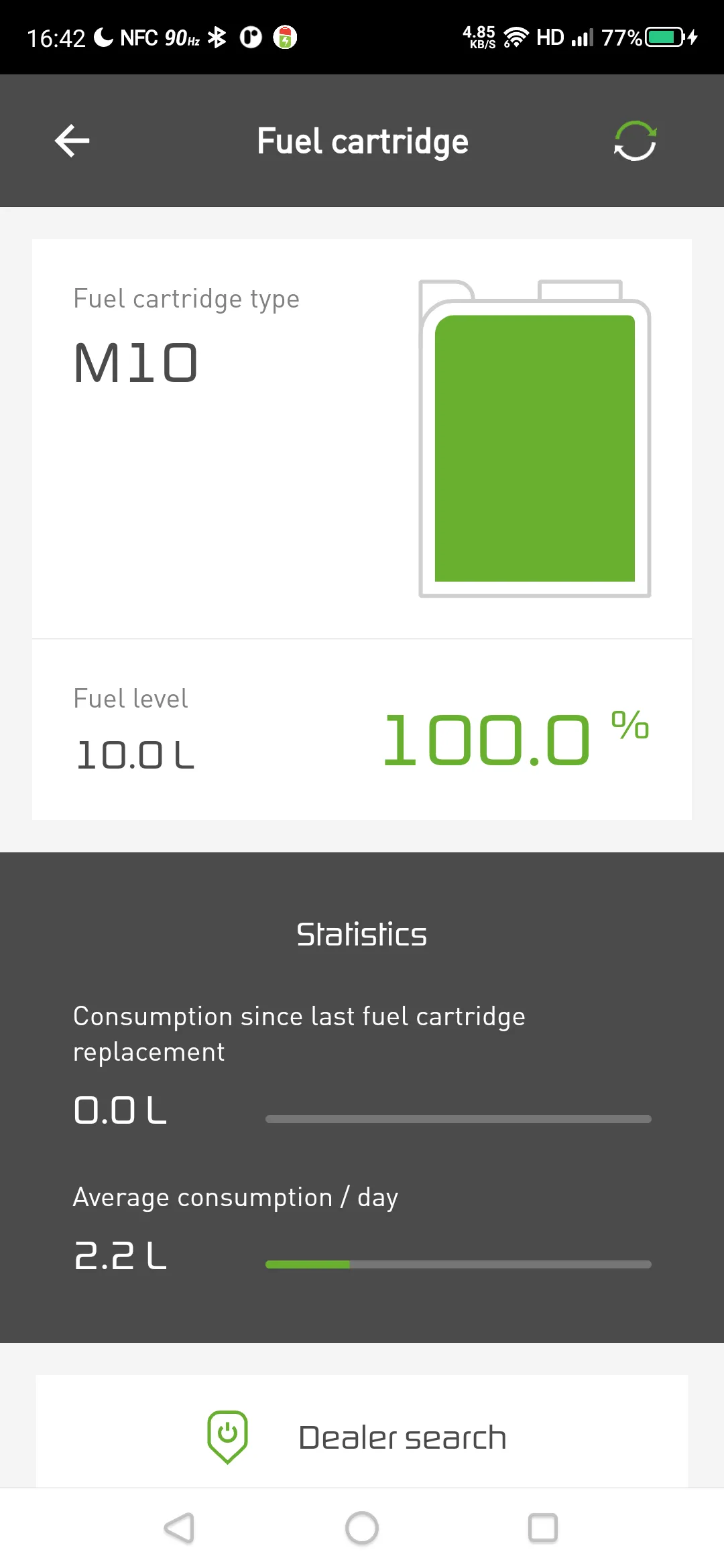The image size is (724, 1568).
Task: Open recent apps with square button
Action: (542, 1528)
